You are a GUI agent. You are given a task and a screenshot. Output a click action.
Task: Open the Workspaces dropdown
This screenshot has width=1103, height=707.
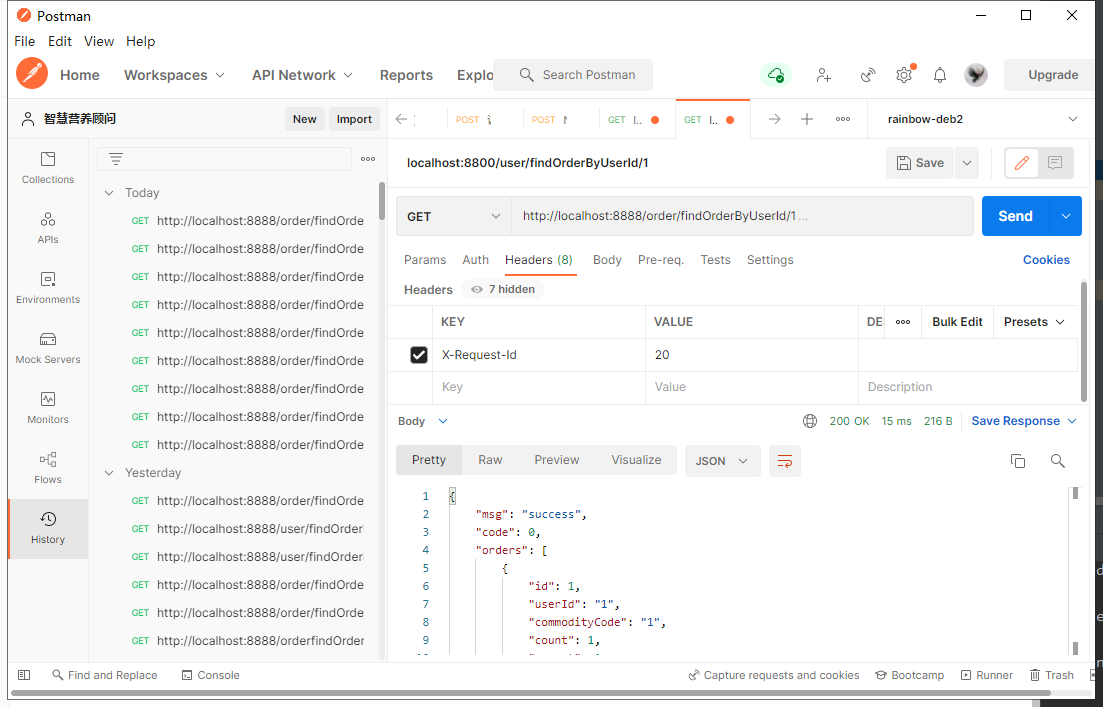[174, 75]
